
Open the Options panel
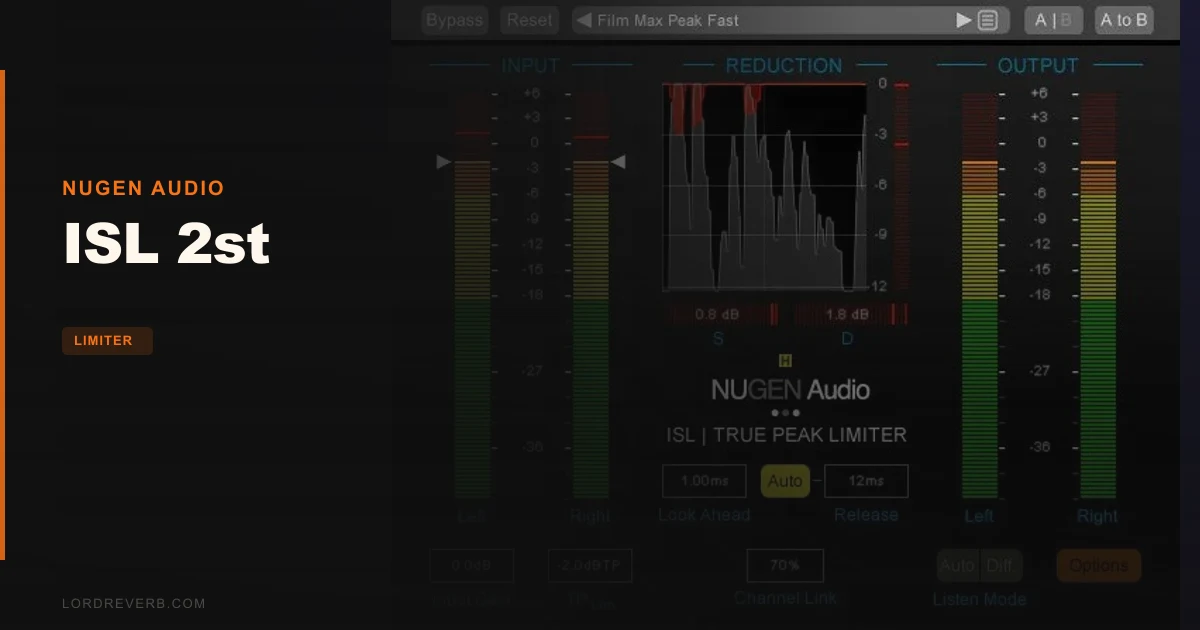[x=1099, y=565]
